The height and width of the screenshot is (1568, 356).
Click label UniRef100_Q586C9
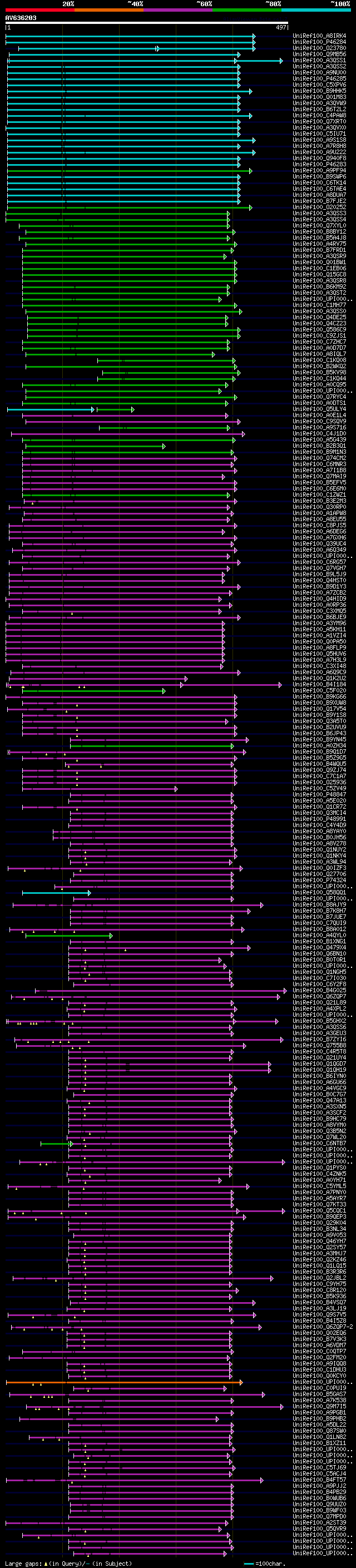coord(319,329)
